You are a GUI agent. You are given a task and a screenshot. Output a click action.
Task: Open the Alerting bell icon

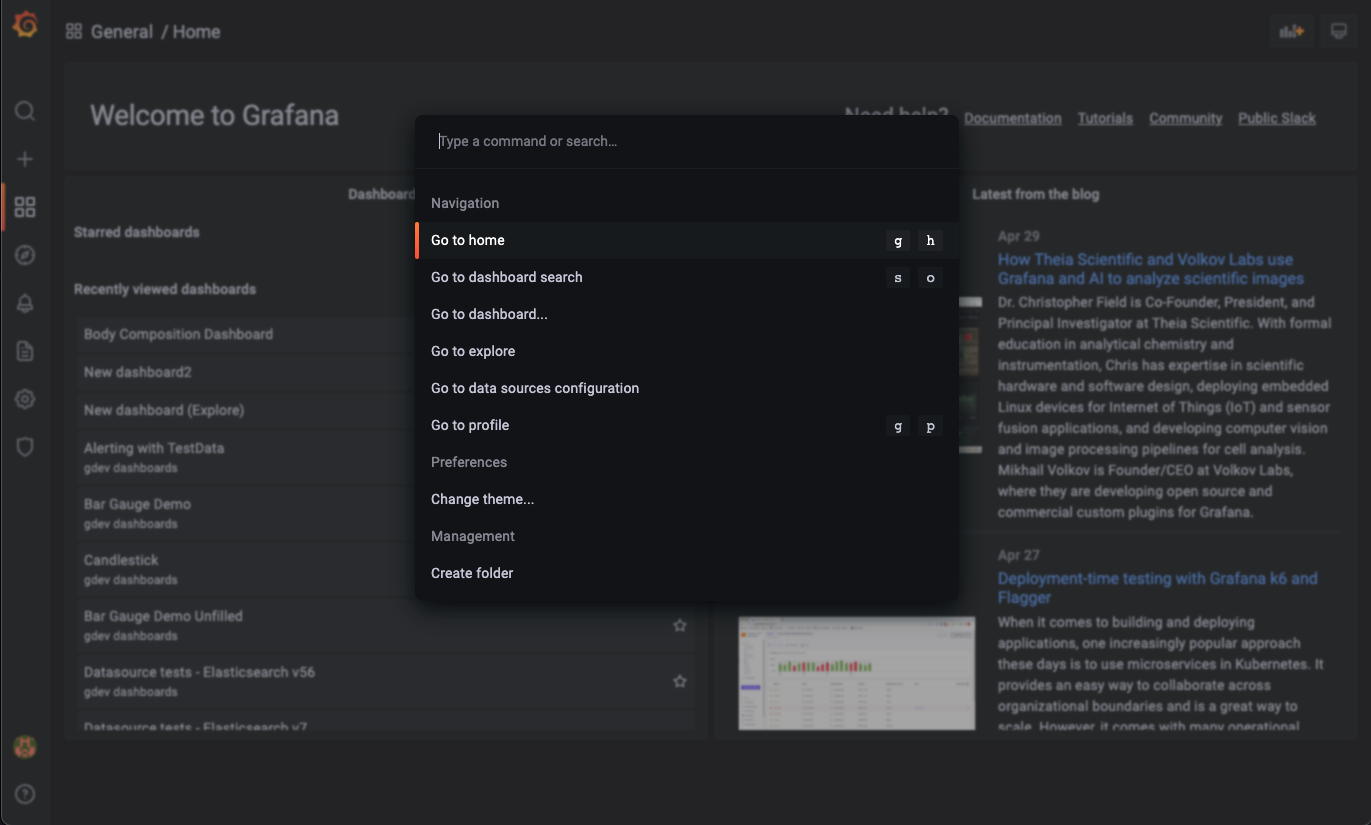tap(25, 304)
